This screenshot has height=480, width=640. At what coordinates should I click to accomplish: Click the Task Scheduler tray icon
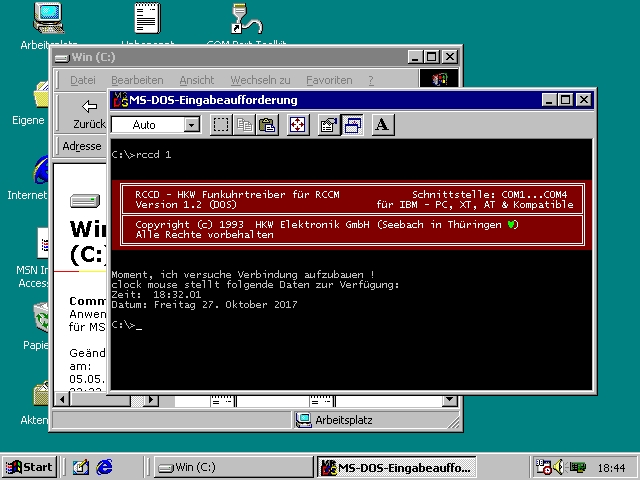point(543,467)
